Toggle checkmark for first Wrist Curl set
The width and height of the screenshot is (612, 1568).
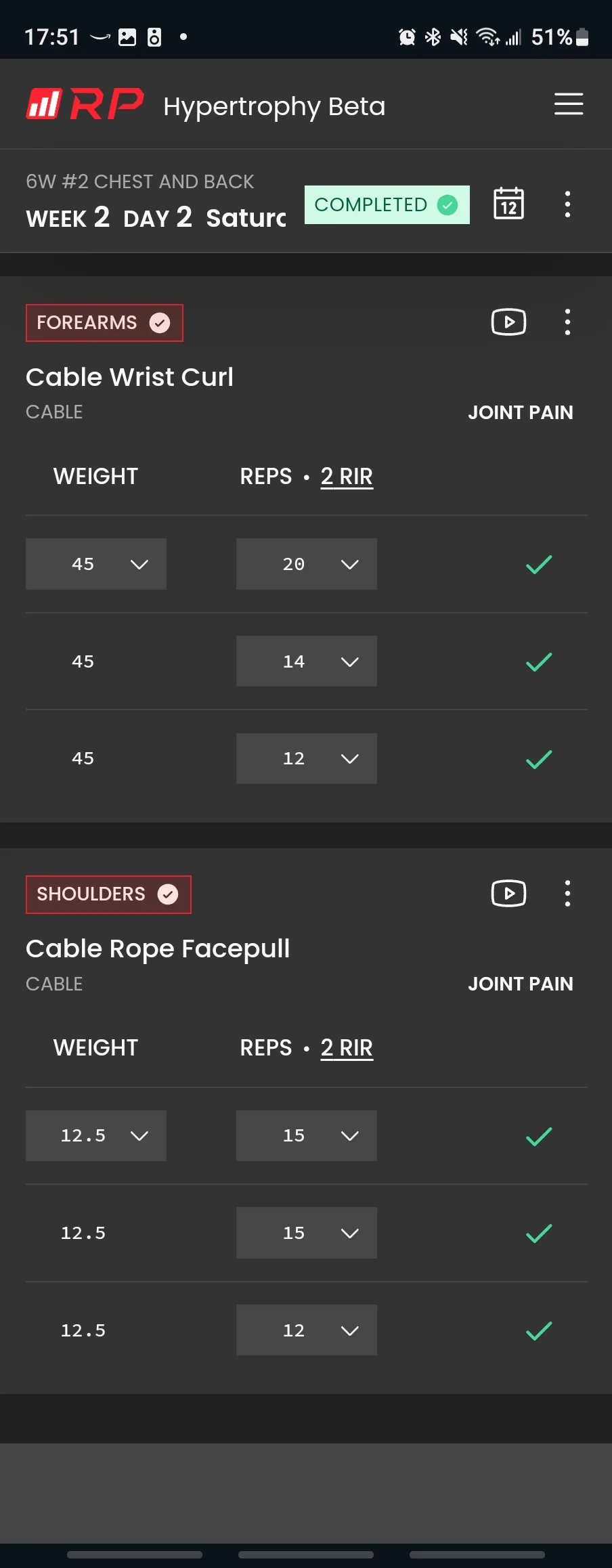click(539, 564)
